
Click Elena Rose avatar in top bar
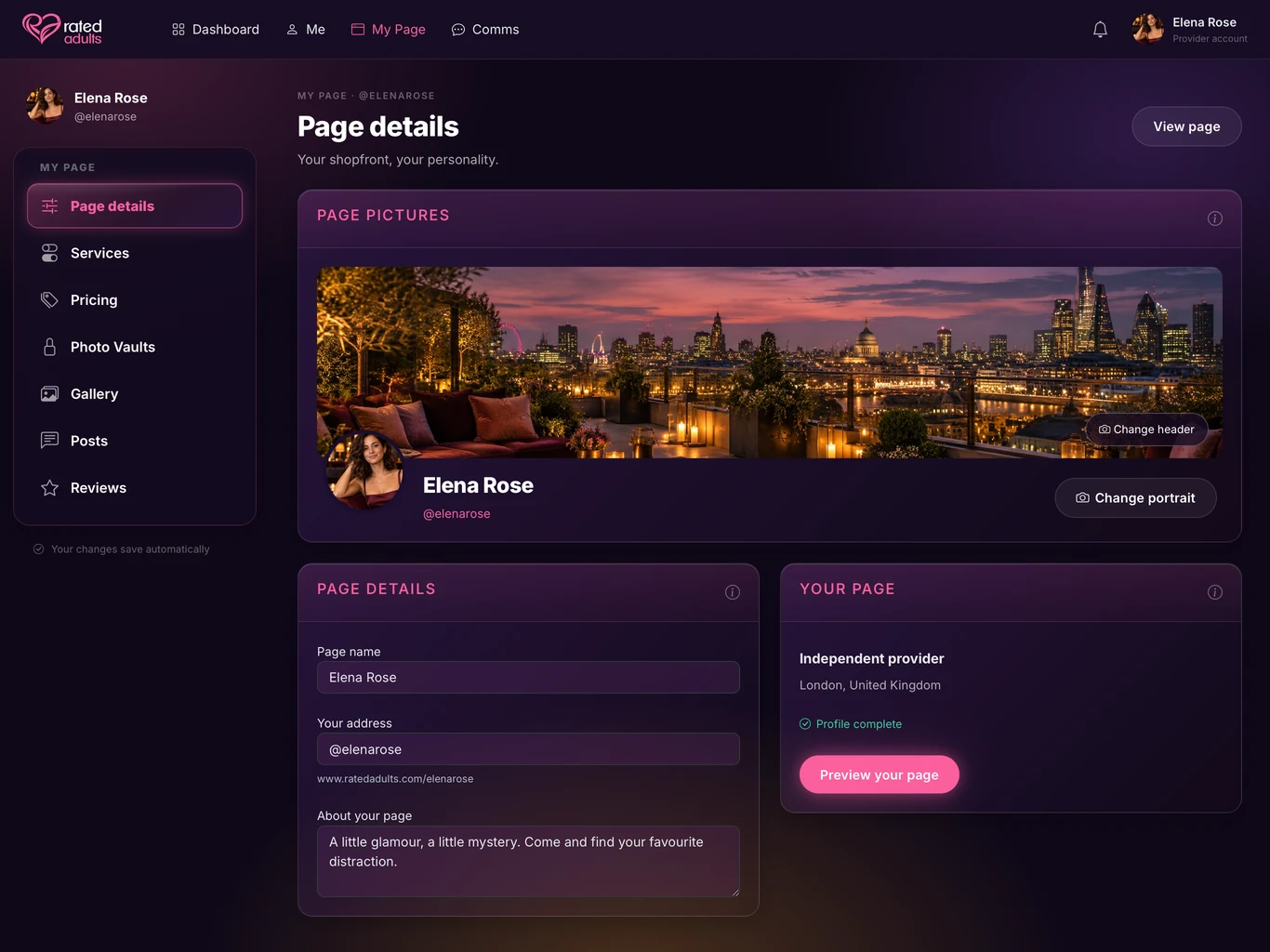coord(1148,29)
